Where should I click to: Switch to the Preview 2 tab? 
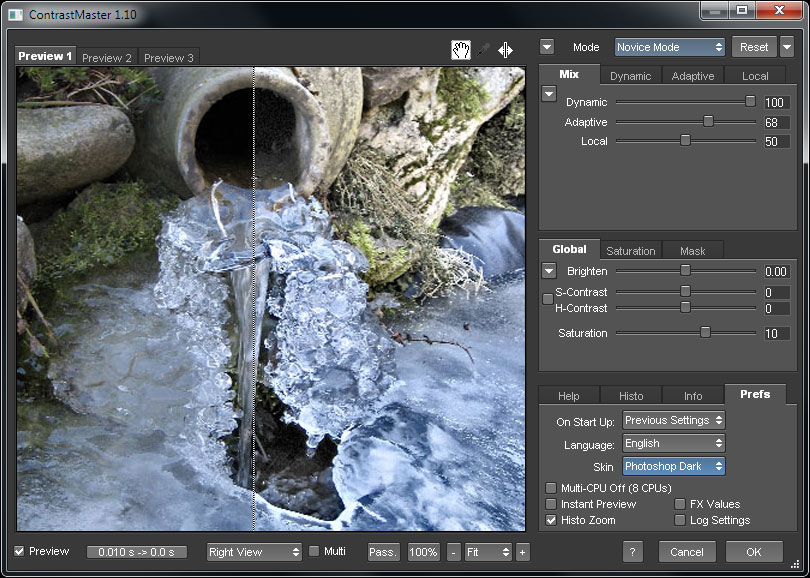(107, 58)
